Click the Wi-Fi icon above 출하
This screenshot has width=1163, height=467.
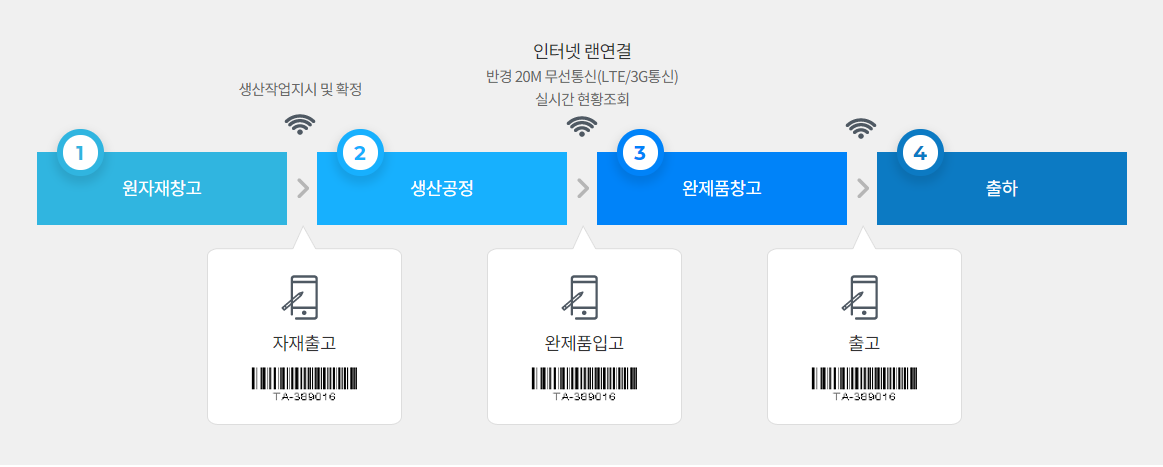pyautogui.click(x=860, y=129)
